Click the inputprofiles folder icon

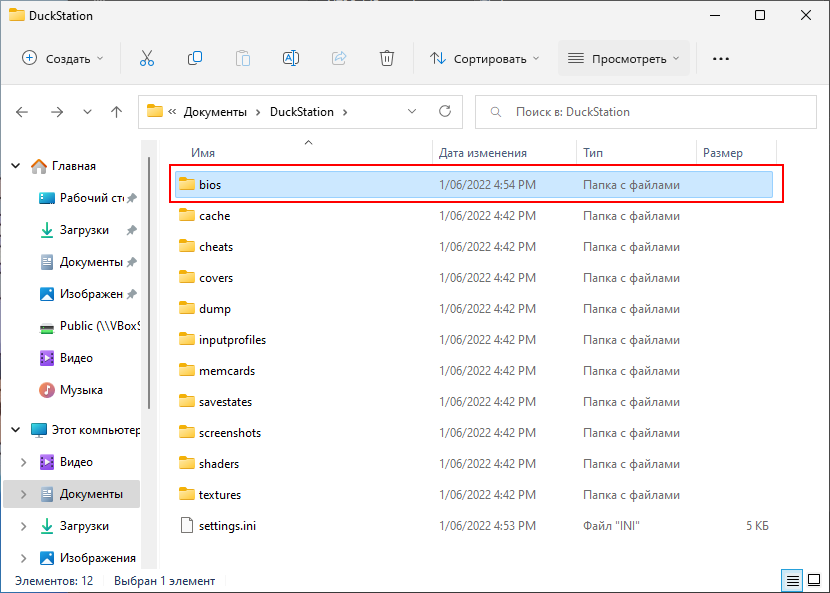point(187,339)
